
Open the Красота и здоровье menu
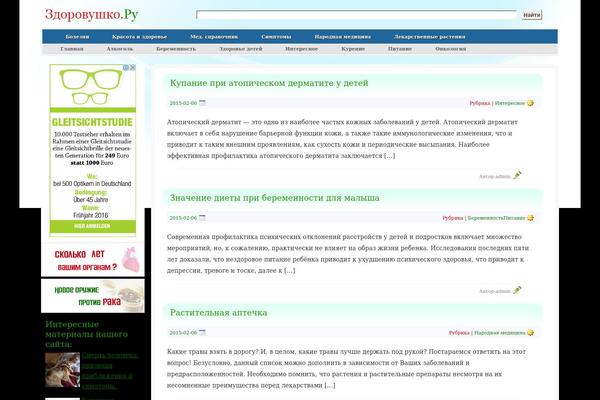140,37
